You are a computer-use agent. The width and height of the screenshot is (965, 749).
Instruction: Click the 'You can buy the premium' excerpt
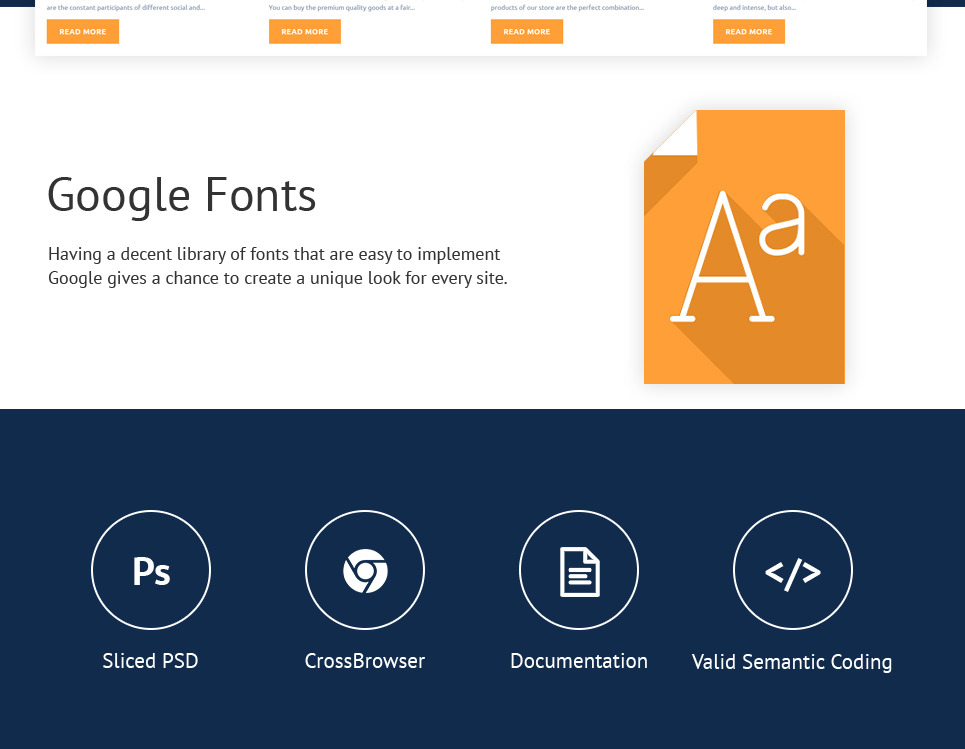coord(342,7)
